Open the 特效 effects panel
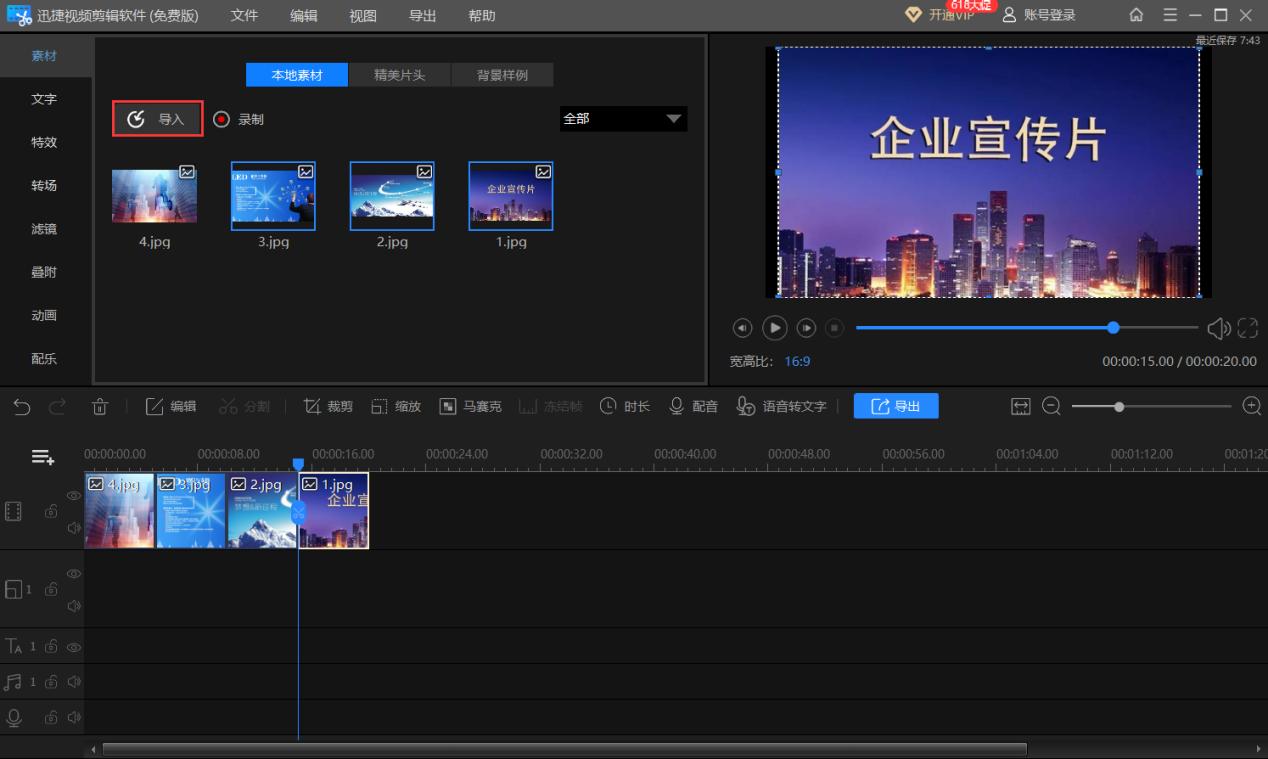Image resolution: width=1268 pixels, height=759 pixels. click(x=44, y=142)
